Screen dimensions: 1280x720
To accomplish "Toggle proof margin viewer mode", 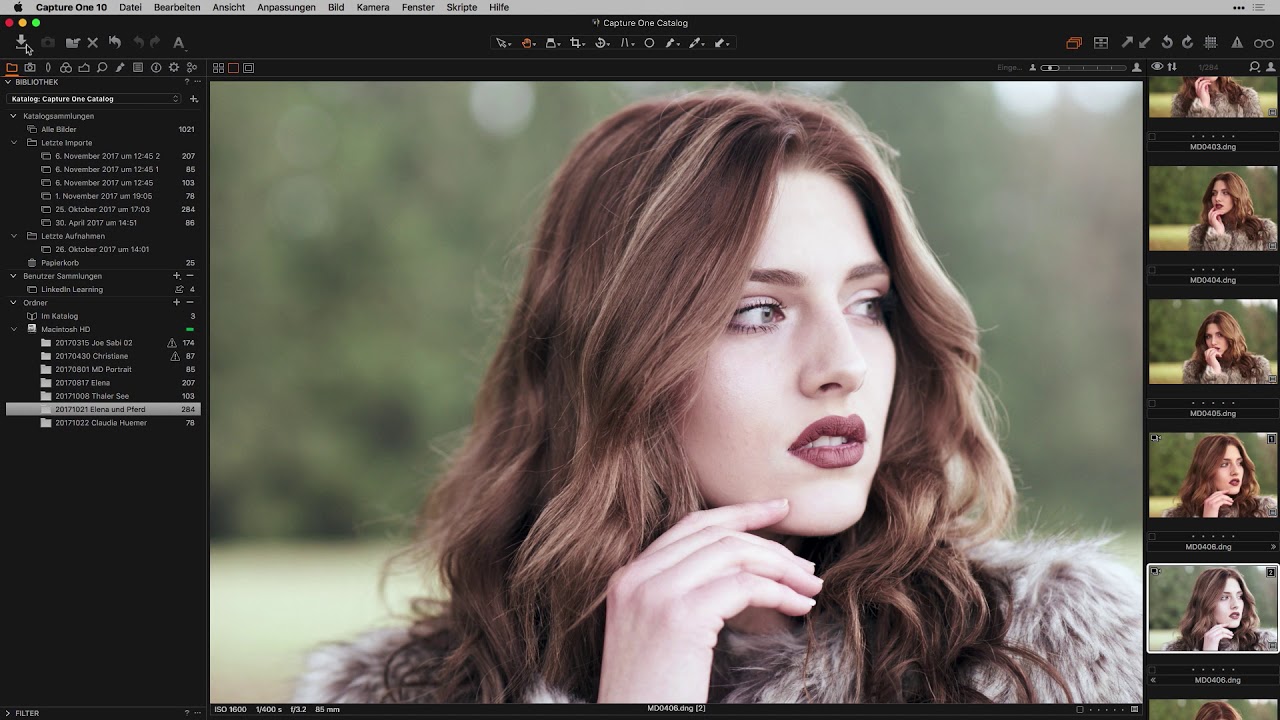I will 248,68.
